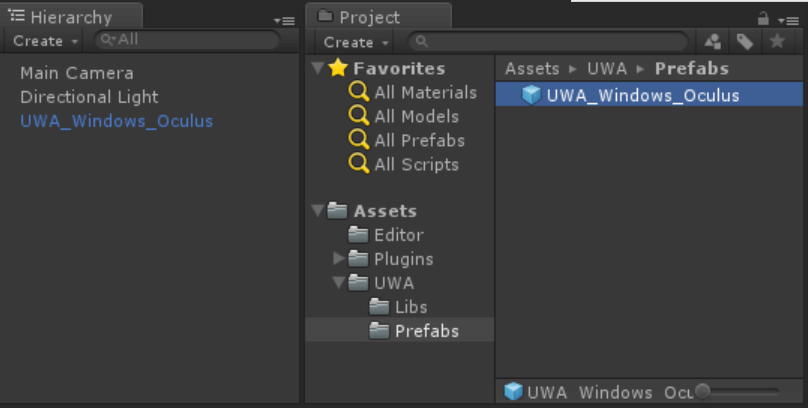The image size is (808, 408).
Task: Toggle the Project panel lock icon
Action: click(x=763, y=18)
